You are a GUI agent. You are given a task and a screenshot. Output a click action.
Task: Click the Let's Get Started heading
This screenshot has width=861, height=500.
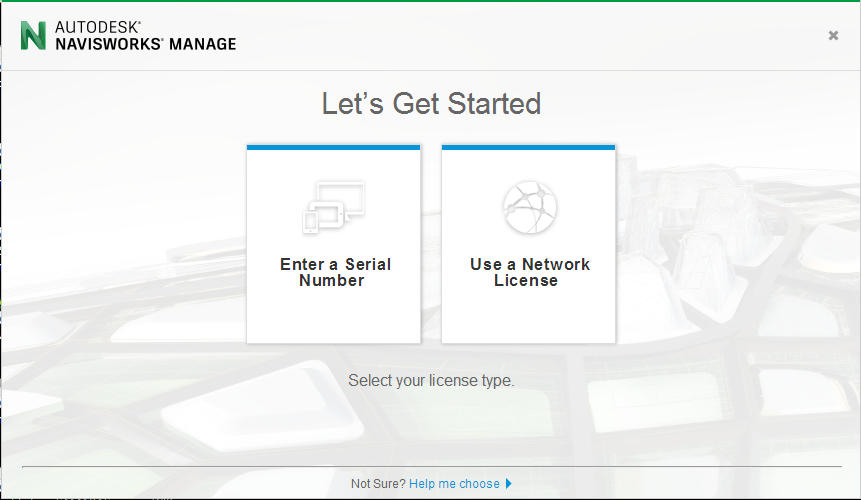pos(431,103)
